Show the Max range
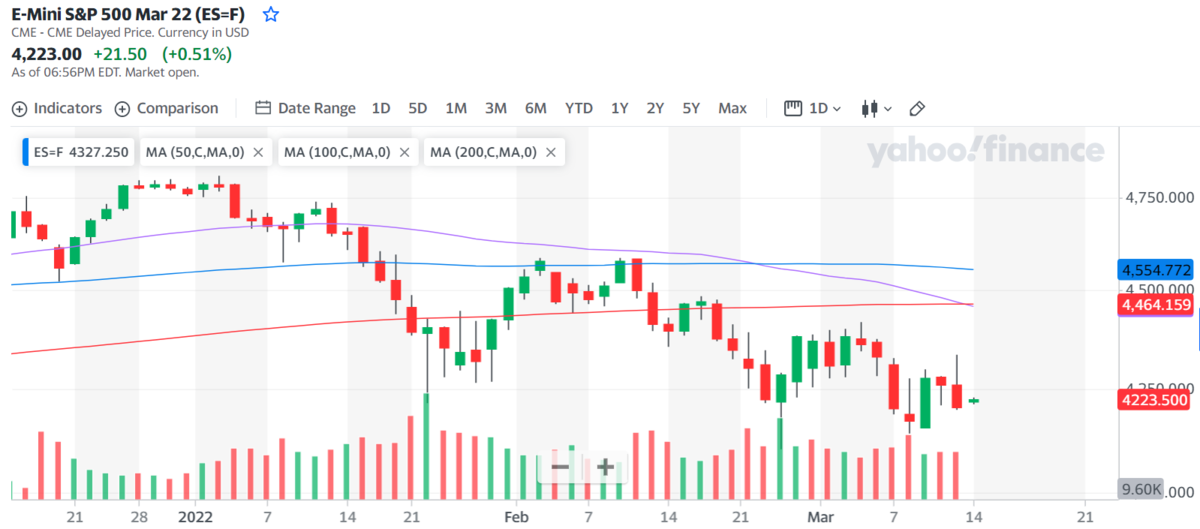 click(732, 108)
